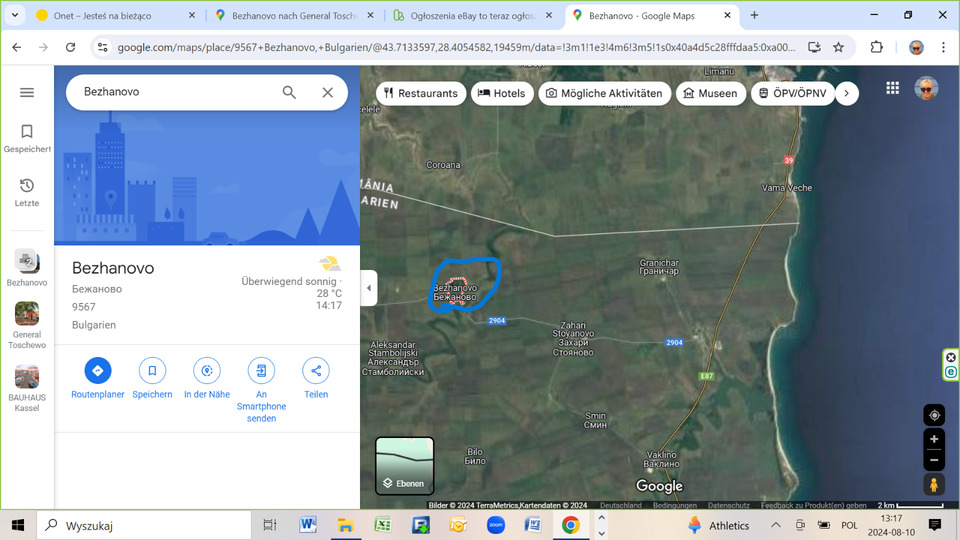Open Gespeichert saved places
The width and height of the screenshot is (960, 540).
click(x=27, y=138)
